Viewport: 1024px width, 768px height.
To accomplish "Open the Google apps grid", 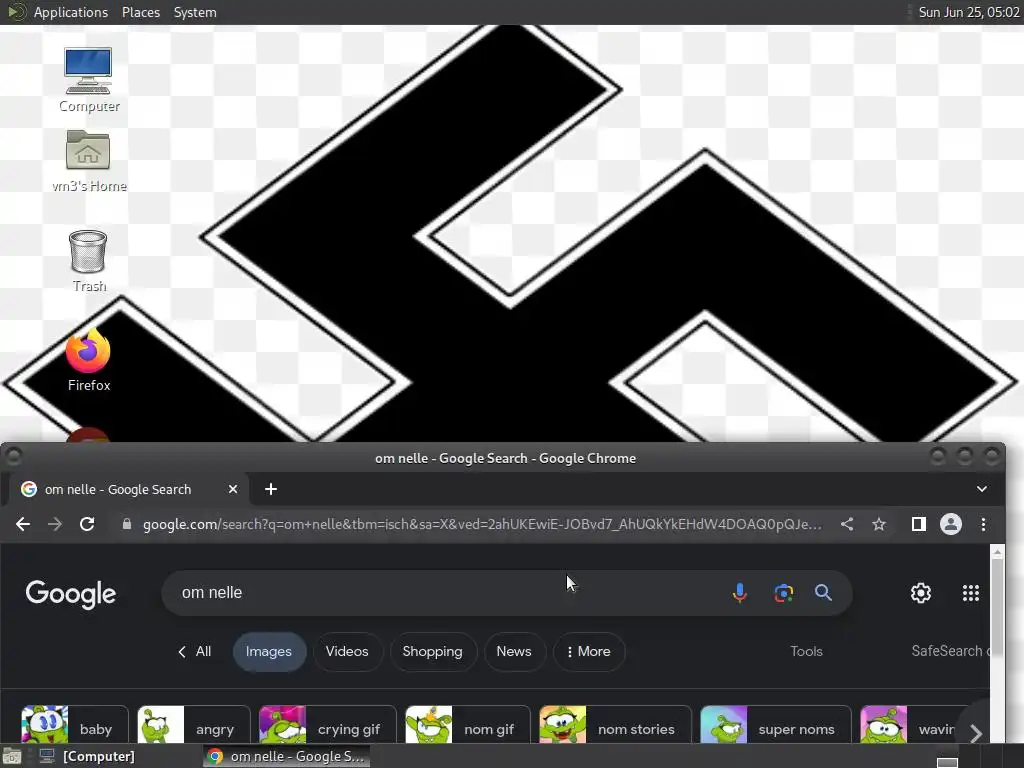I will (971, 593).
